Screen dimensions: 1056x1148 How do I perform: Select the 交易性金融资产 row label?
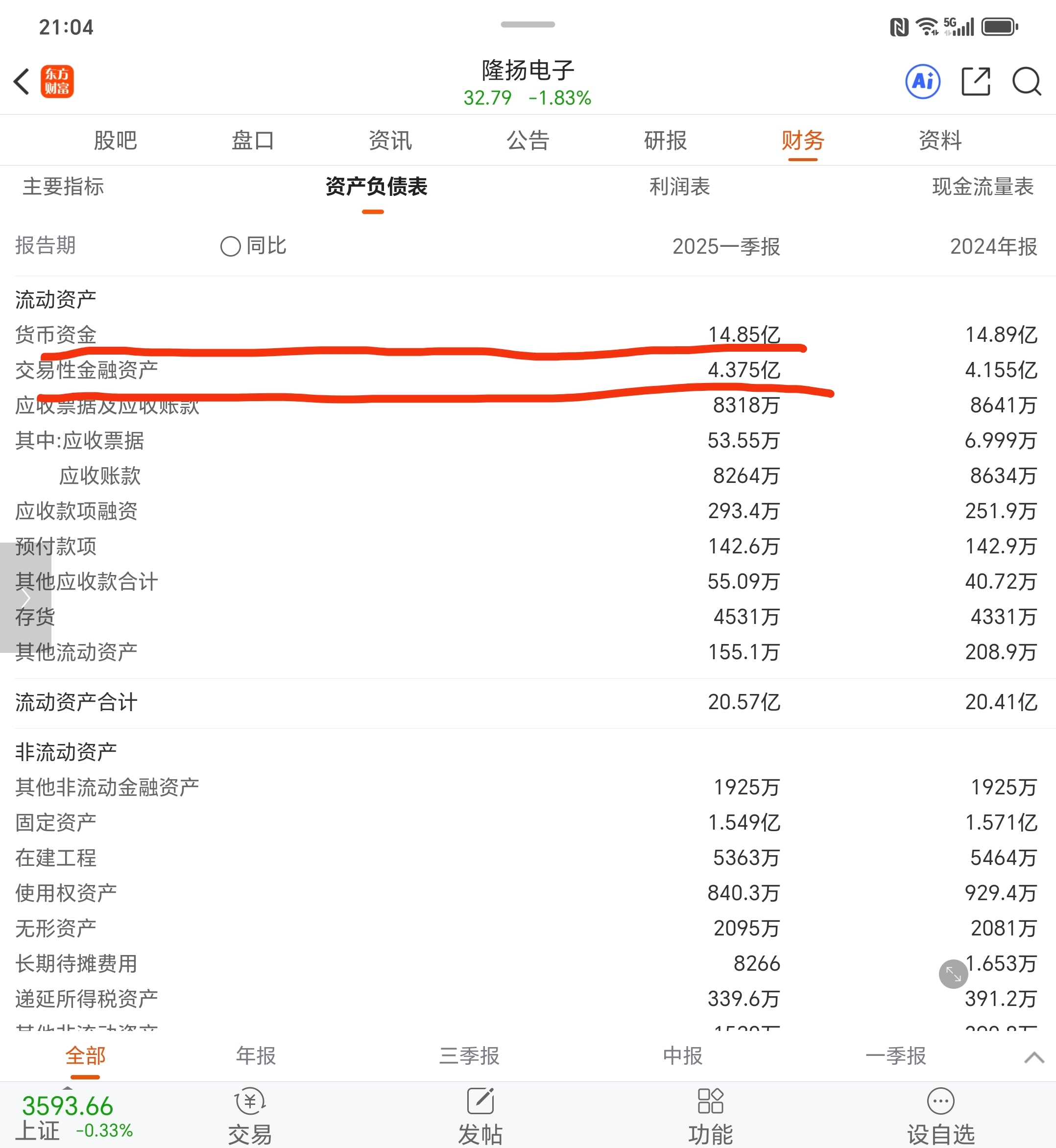click(x=87, y=370)
